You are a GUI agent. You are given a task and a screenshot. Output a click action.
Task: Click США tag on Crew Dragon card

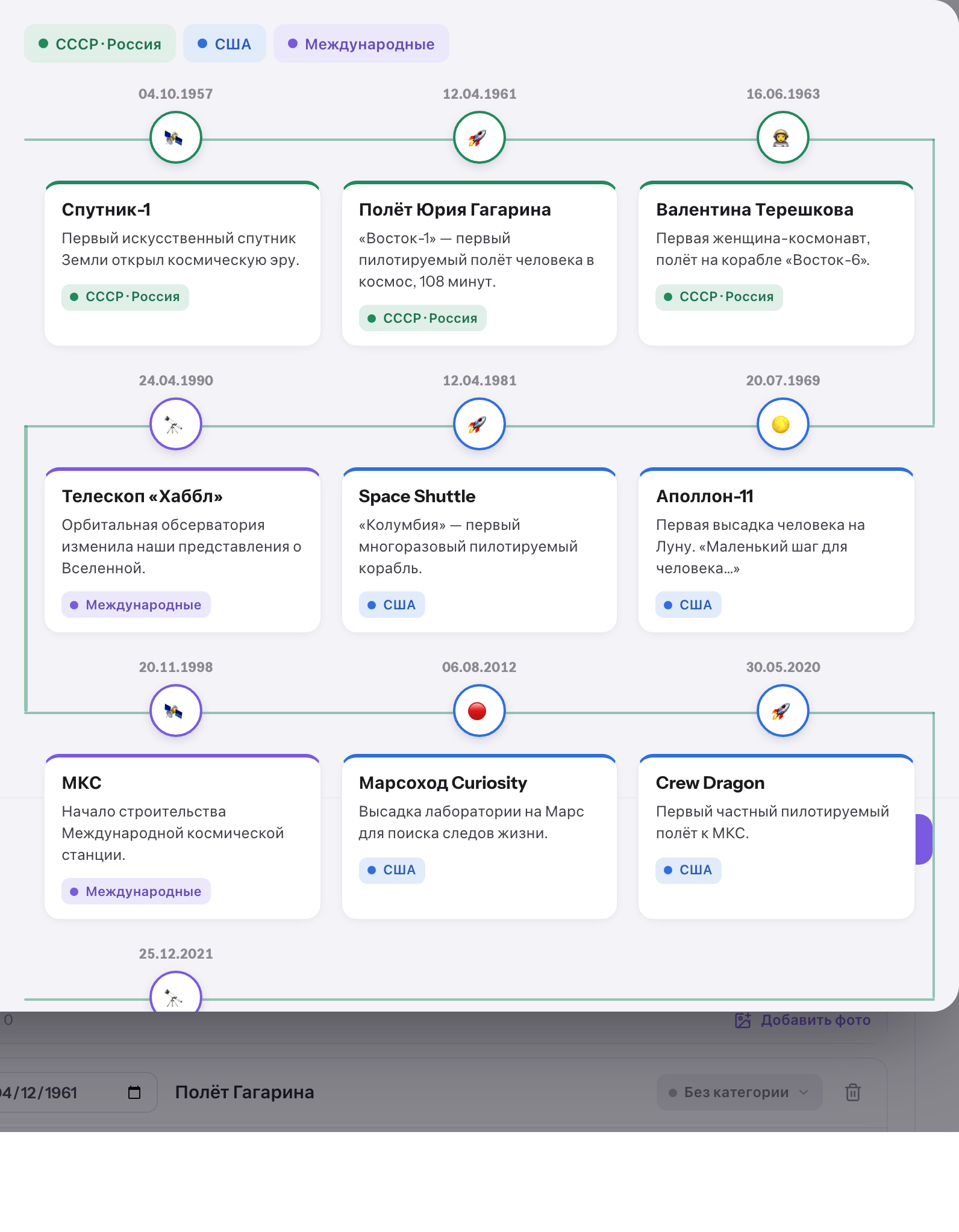(x=689, y=870)
